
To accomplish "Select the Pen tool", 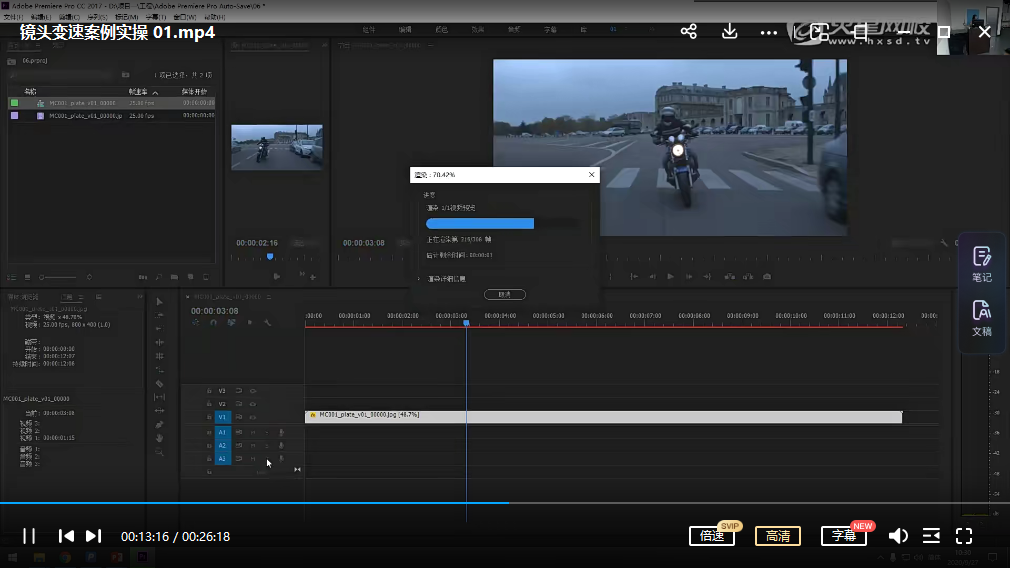I will [160, 424].
